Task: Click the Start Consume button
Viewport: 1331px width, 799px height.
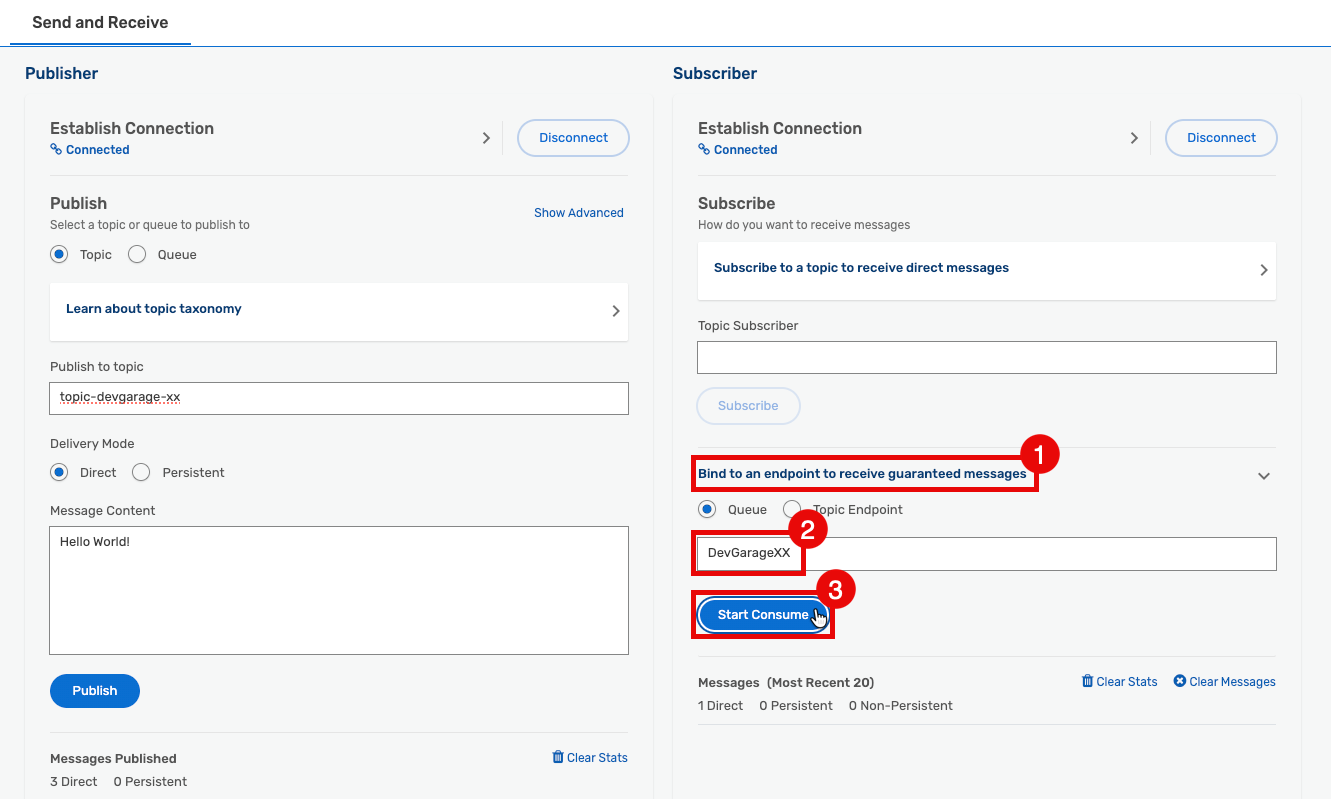Action: [x=763, y=615]
